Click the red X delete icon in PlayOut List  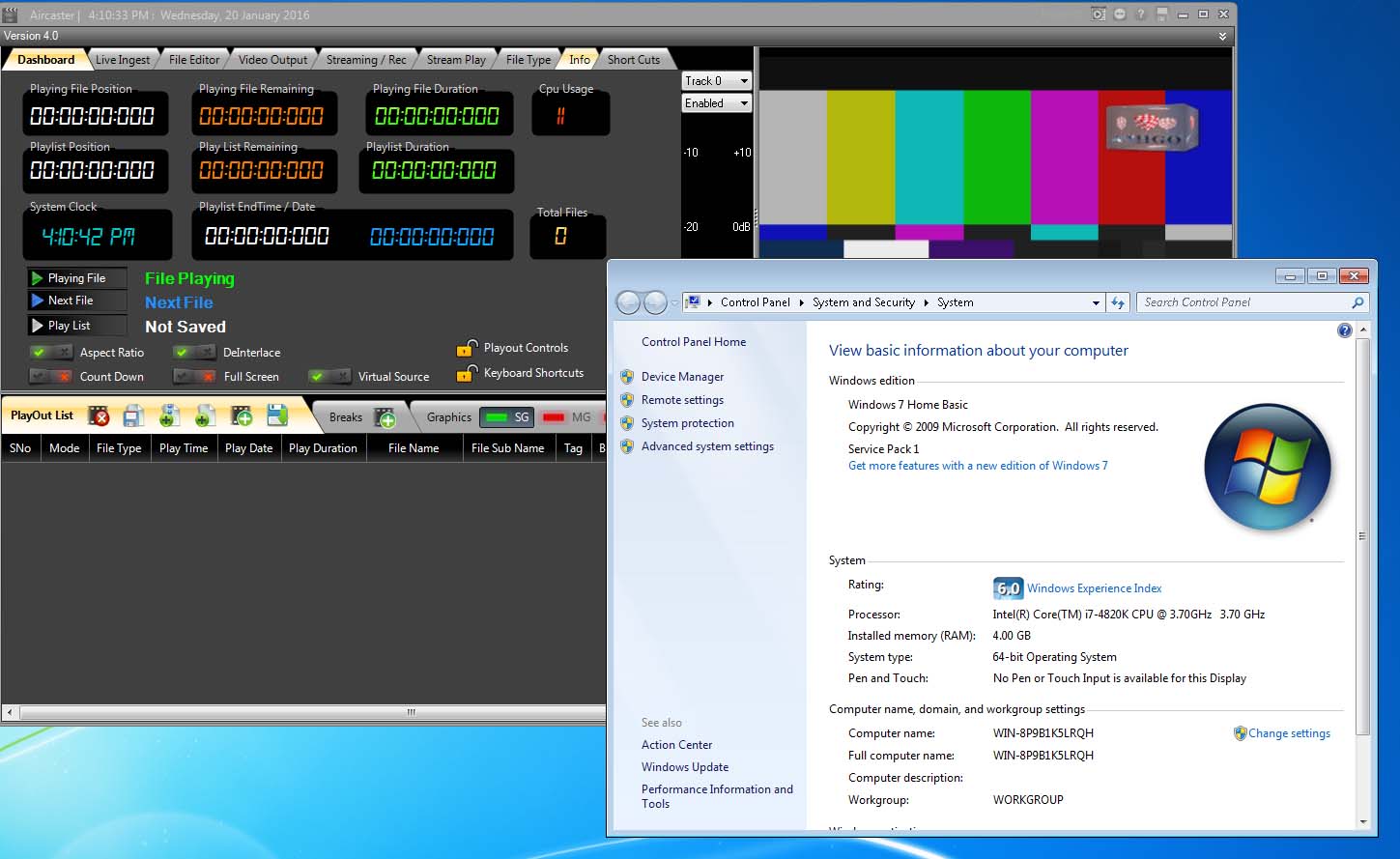coord(99,416)
